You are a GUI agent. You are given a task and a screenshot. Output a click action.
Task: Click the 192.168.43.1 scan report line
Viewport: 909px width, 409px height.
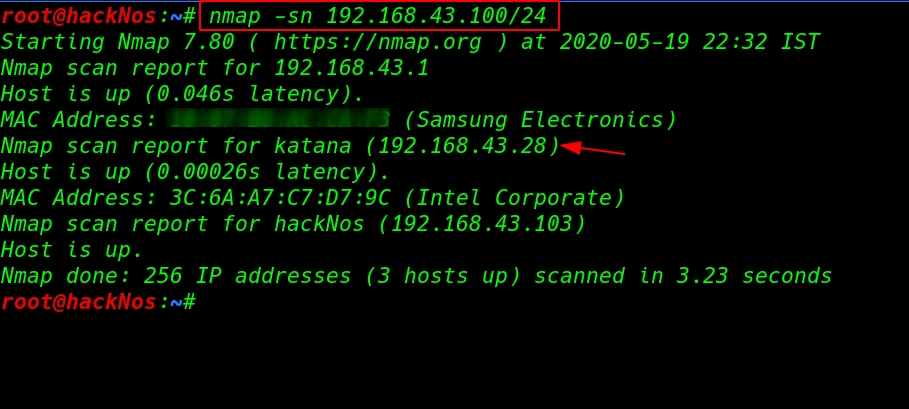pos(215,68)
